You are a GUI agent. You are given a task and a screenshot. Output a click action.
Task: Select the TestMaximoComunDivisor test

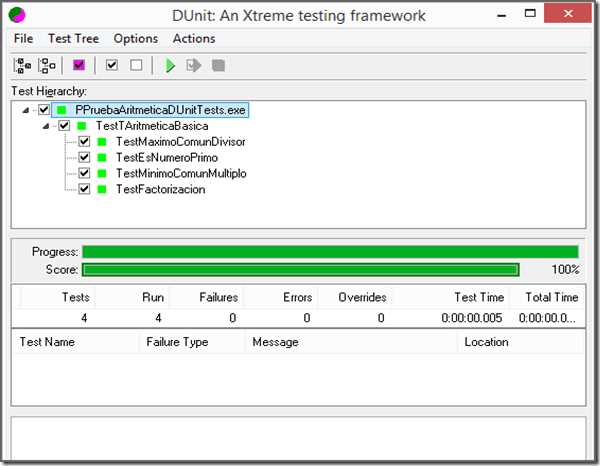click(x=181, y=142)
